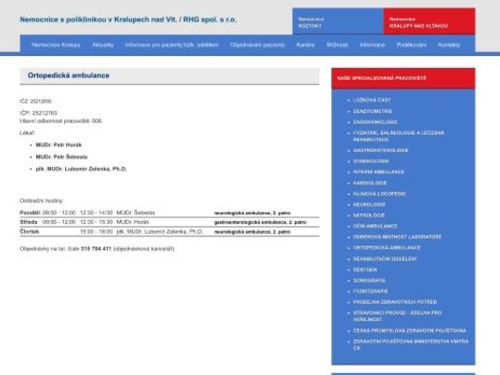Open Sonografie in sidebar list
Image resolution: width=500 pixels, height=375 pixels.
369,280
